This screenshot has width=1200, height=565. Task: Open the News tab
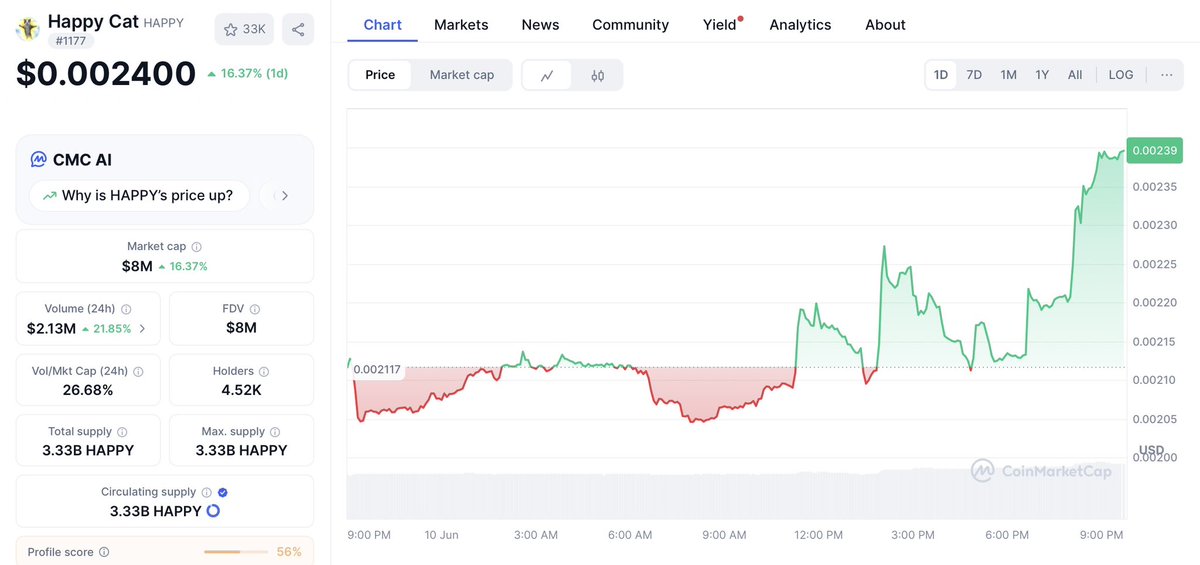(540, 24)
